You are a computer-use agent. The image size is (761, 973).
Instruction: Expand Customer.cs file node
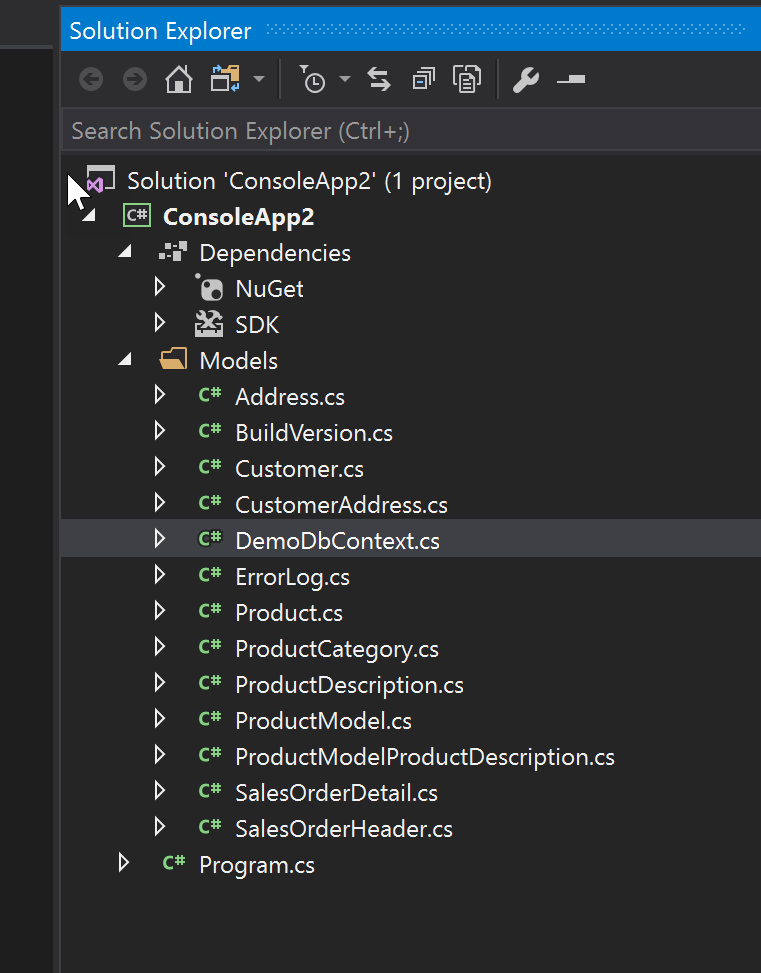160,467
